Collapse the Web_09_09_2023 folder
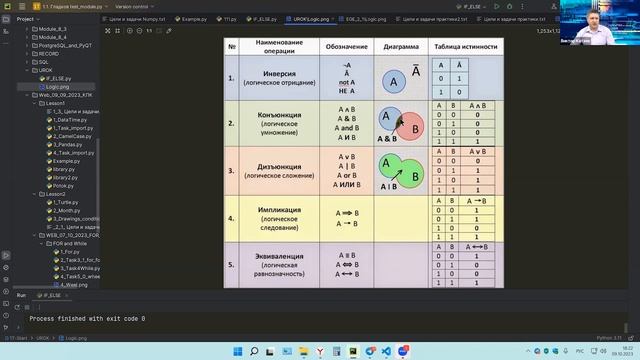 point(27,95)
